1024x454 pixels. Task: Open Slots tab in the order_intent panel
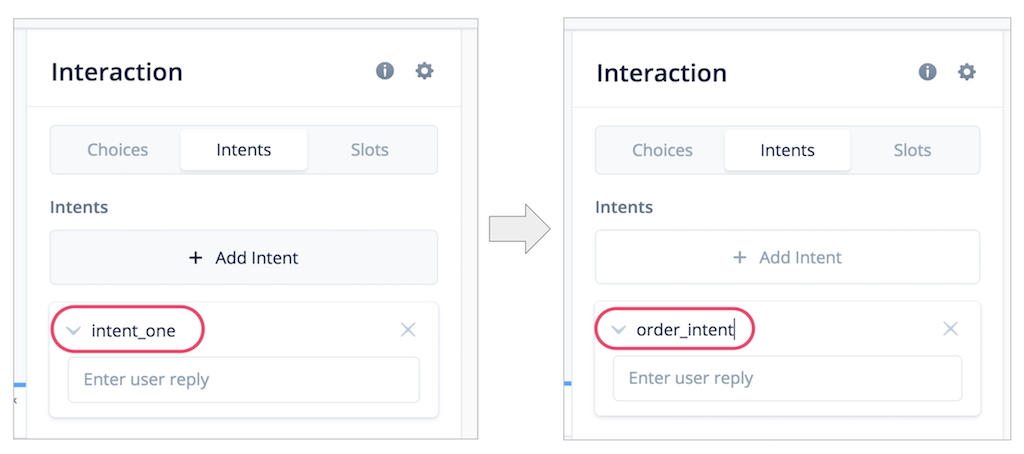[x=912, y=150]
